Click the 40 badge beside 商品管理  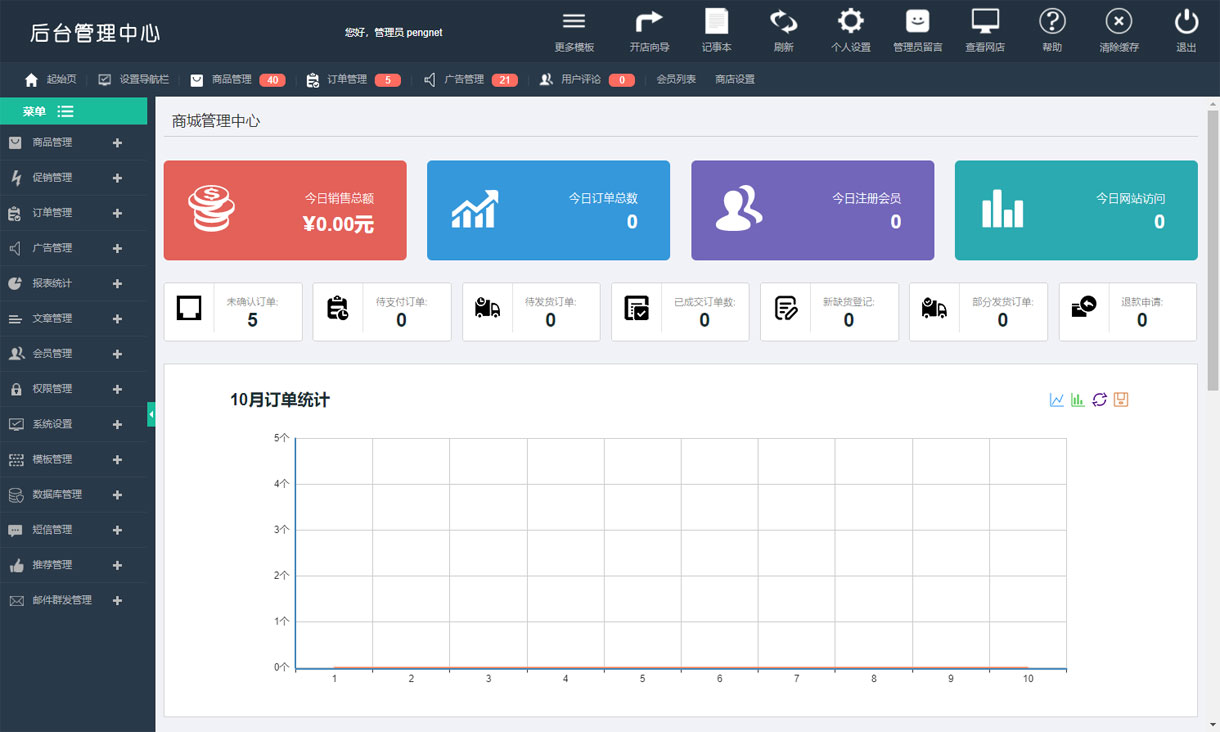(272, 80)
